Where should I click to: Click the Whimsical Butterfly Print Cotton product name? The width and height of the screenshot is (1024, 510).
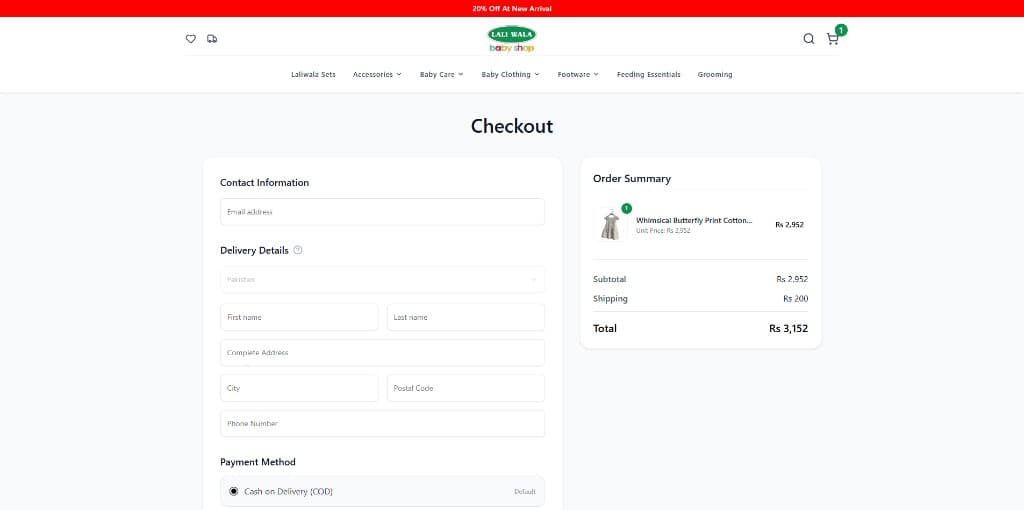pos(694,221)
